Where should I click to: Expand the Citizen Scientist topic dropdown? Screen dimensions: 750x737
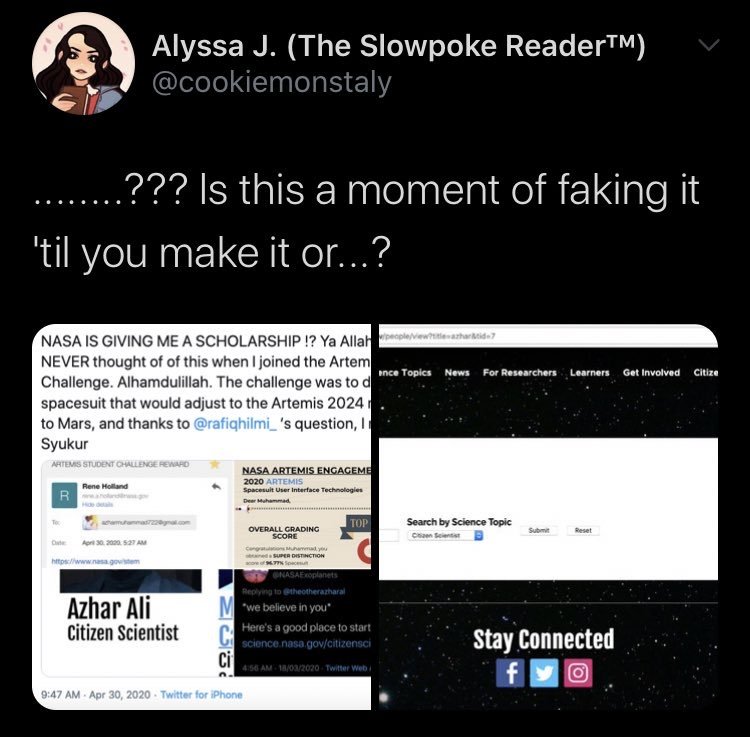(x=445, y=535)
